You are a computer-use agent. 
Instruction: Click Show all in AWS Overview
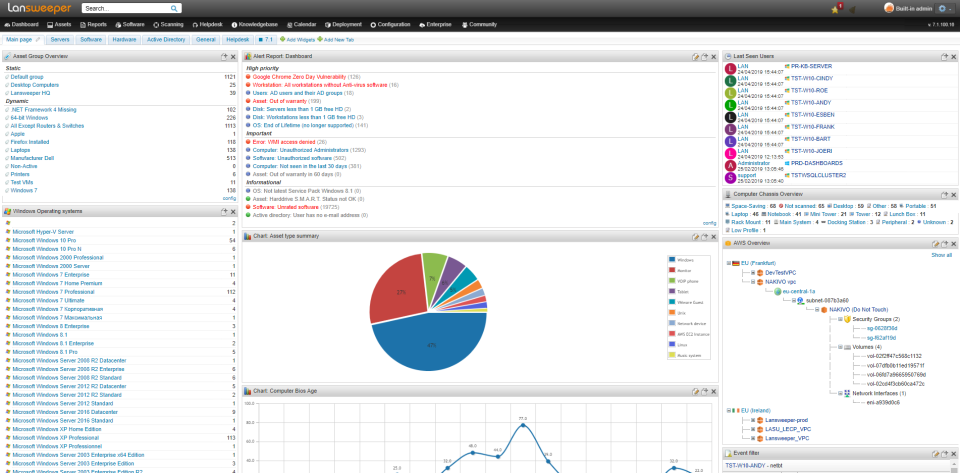tap(942, 255)
